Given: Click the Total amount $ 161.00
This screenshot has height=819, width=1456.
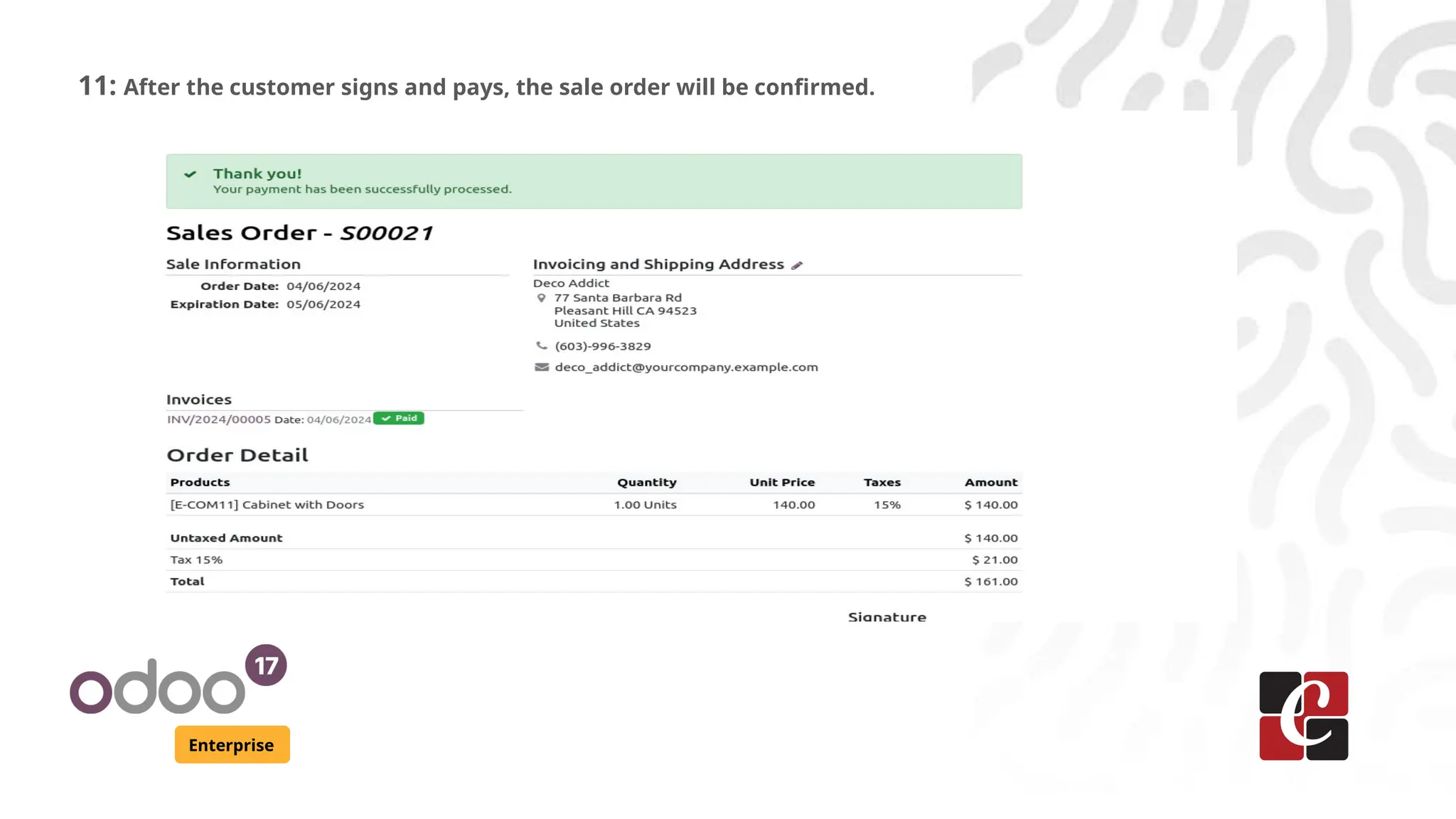Looking at the screenshot, I should click(990, 582).
